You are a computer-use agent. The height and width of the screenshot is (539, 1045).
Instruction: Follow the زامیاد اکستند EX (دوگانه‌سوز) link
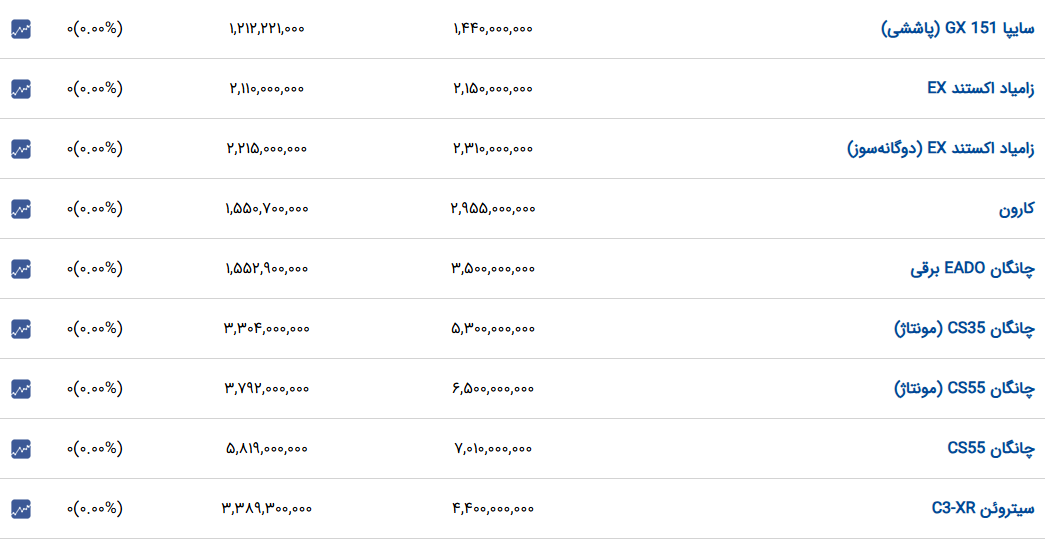pyautogui.click(x=941, y=149)
